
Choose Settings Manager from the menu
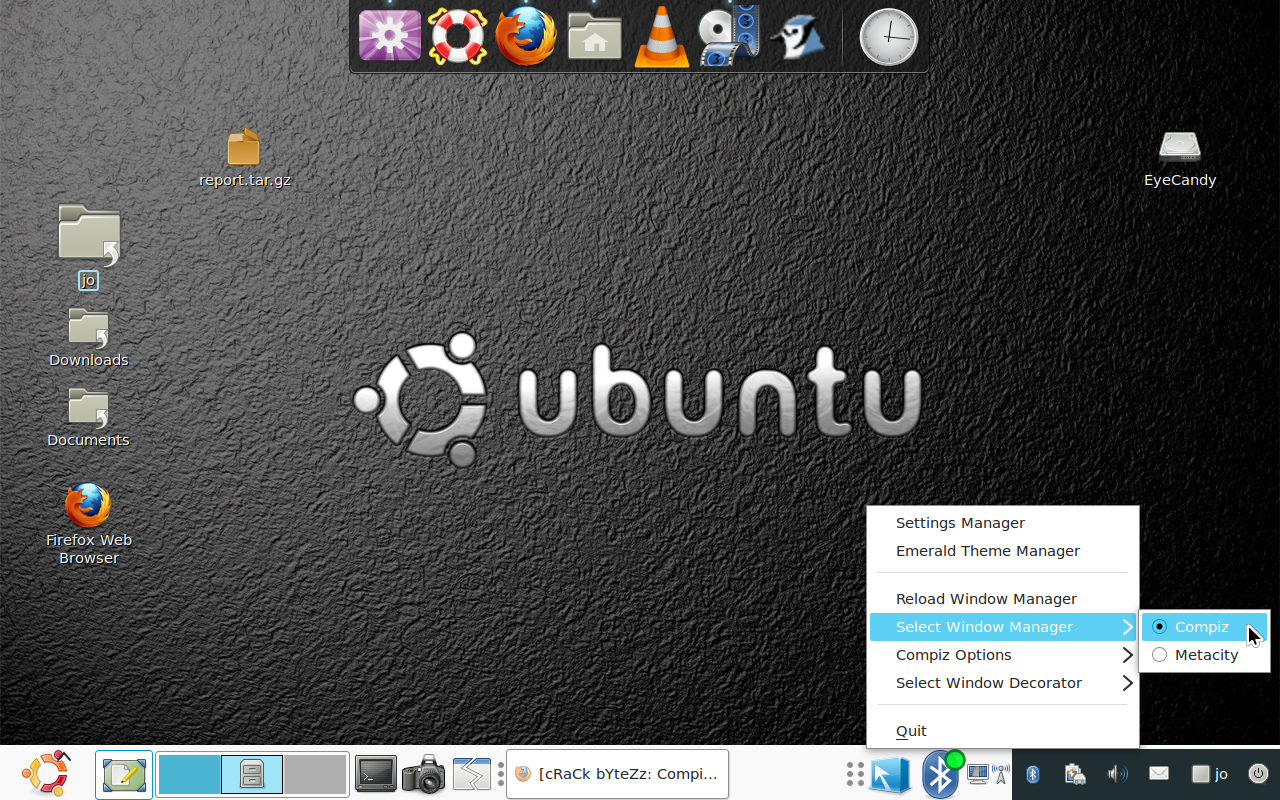point(960,523)
